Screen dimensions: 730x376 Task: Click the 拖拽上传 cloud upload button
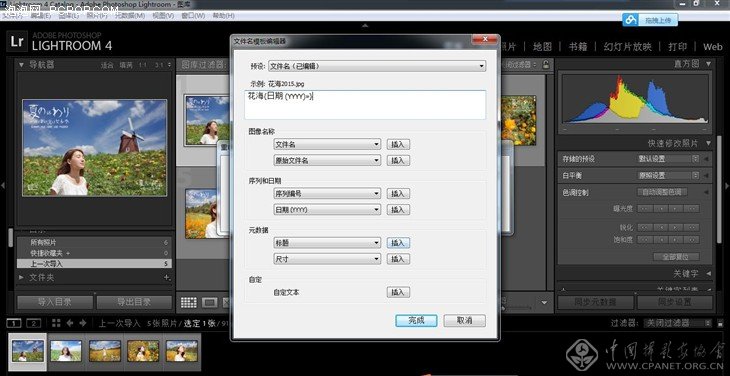pos(650,20)
